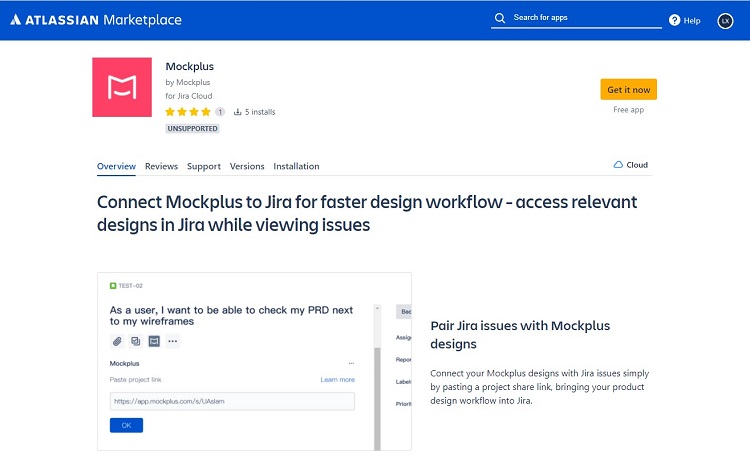Open the user profile avatar
The height and width of the screenshot is (459, 750).
pos(725,21)
